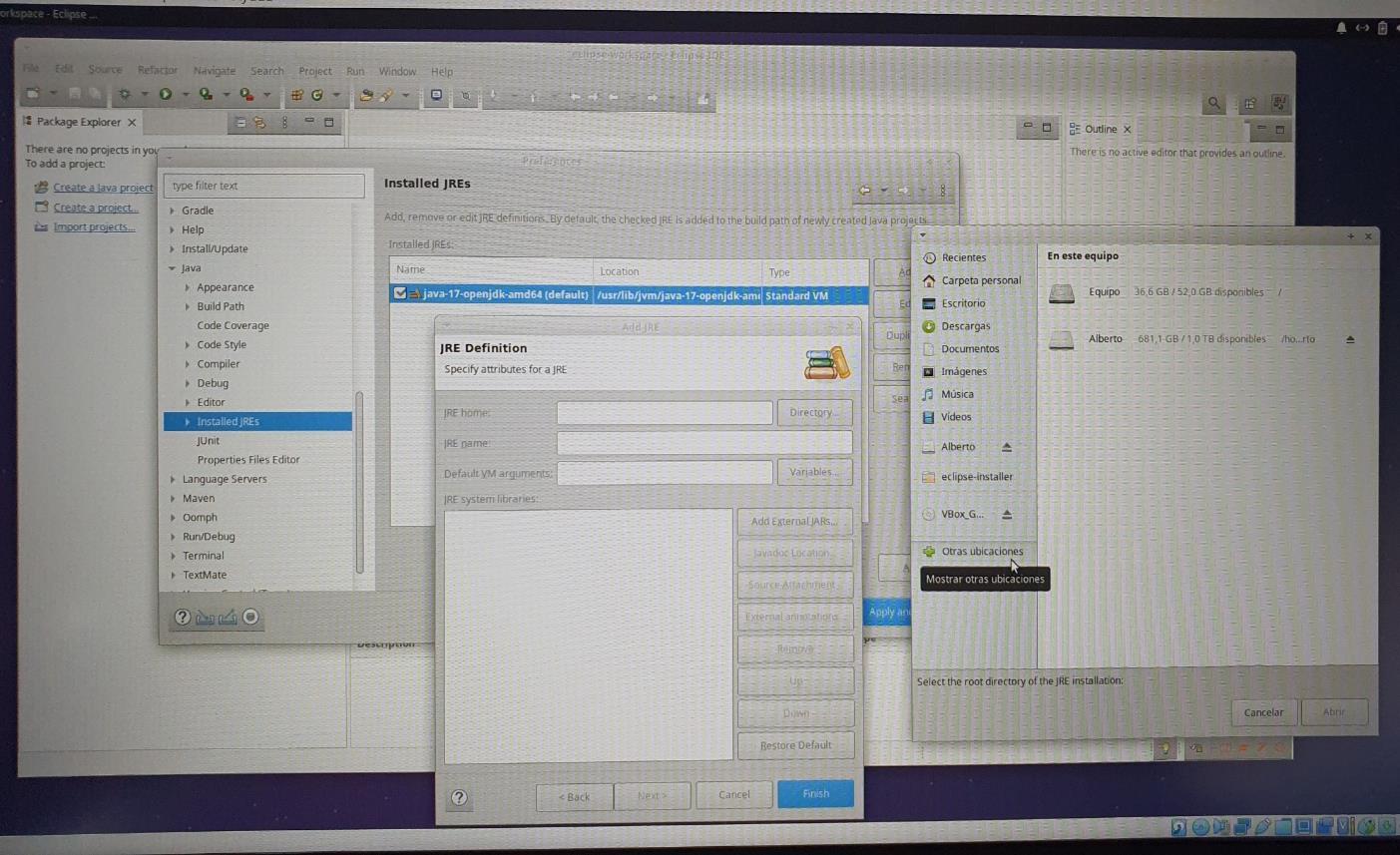The height and width of the screenshot is (855, 1400).
Task: Click the help icon in Add JRE dialog
Action: (459, 797)
